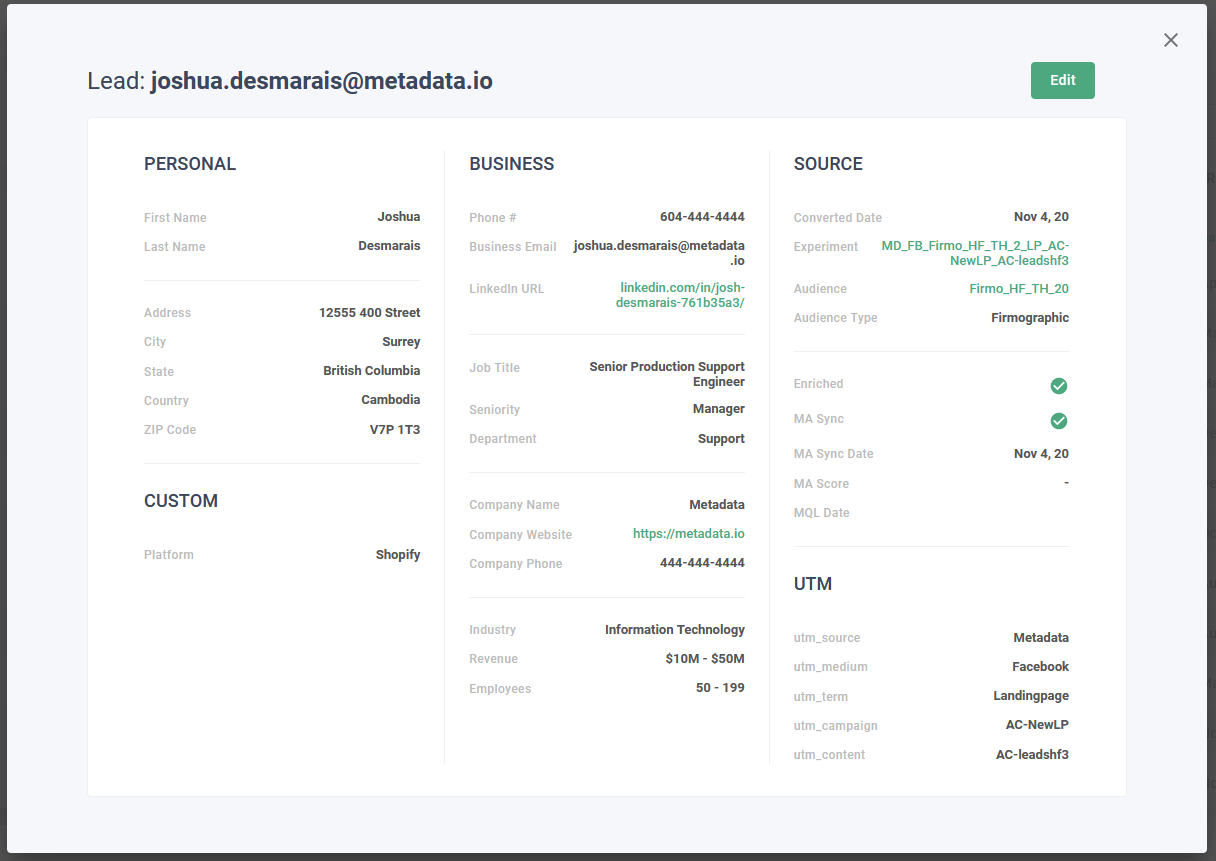Click the job title Senior Production Support Engineer
Image resolution: width=1216 pixels, height=861 pixels.
click(x=667, y=374)
